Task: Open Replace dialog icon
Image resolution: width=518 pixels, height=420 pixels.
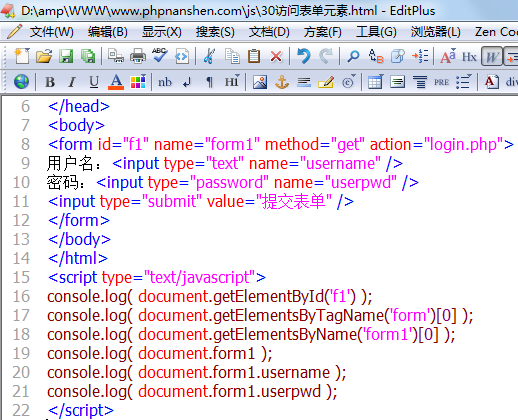Action: 376,56
